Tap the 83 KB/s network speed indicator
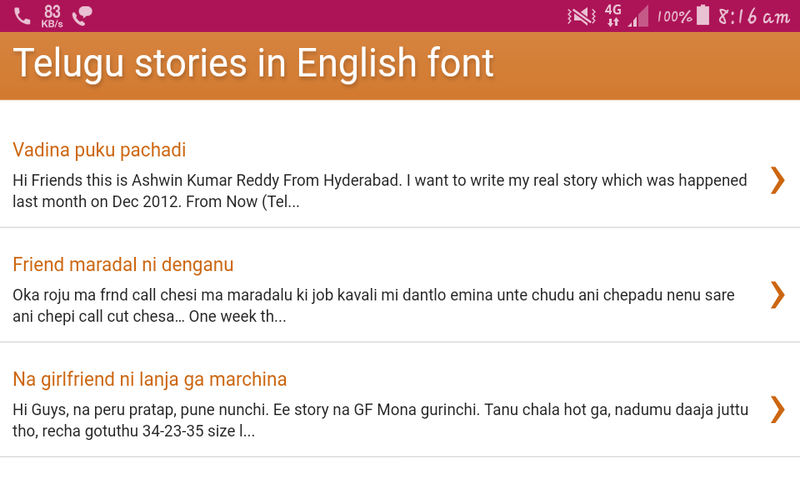This screenshot has height=480, width=800. pyautogui.click(x=53, y=16)
